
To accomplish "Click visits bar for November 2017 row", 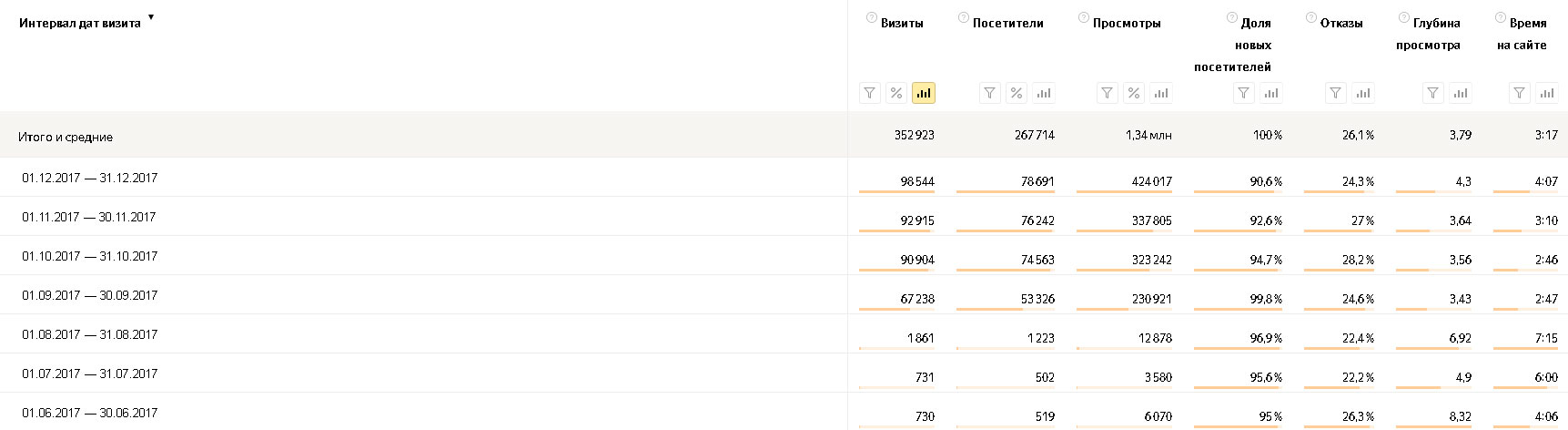I will (x=895, y=230).
